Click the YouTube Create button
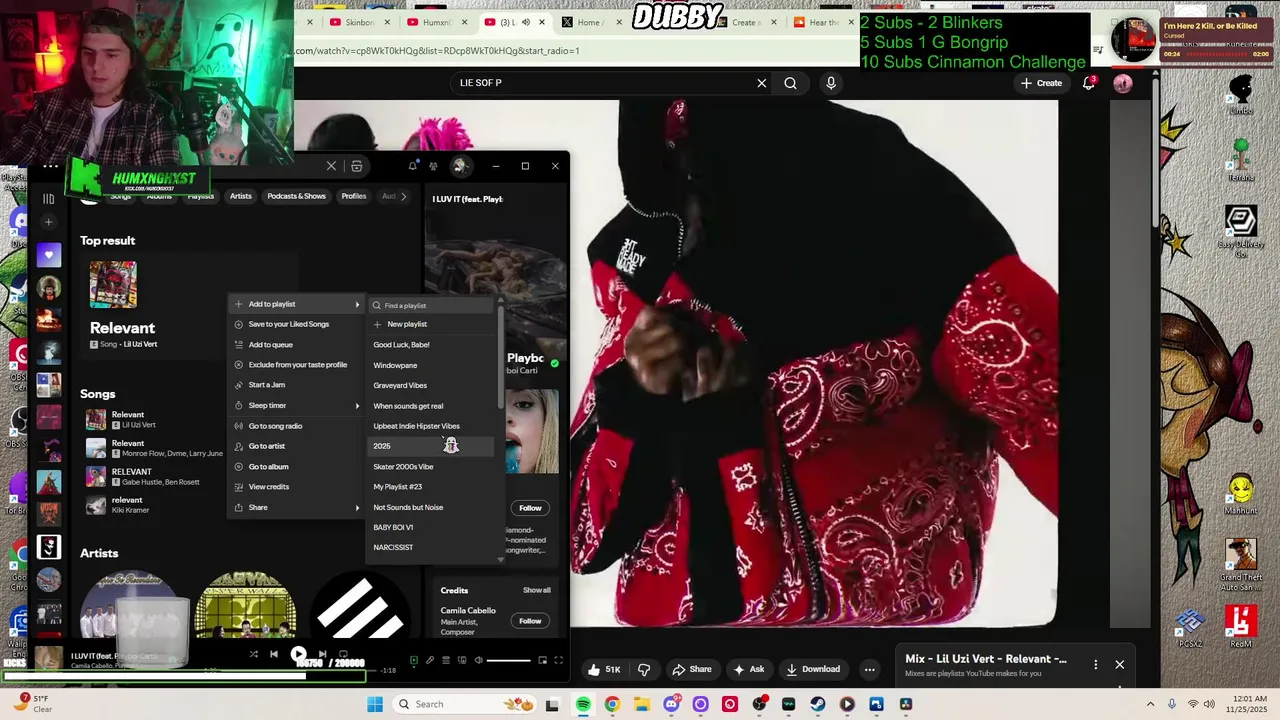 pyautogui.click(x=1041, y=83)
